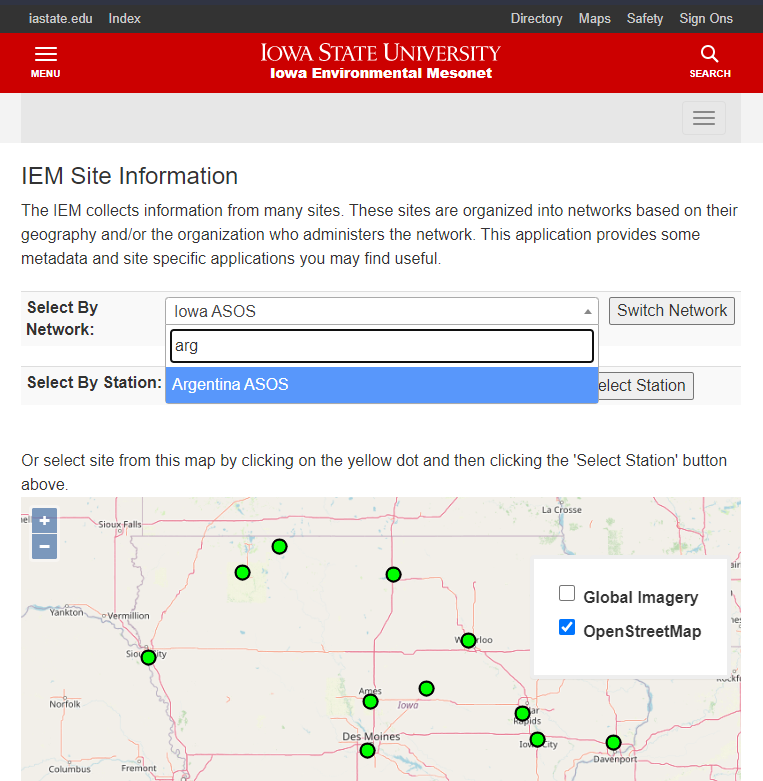Viewport: 763px width, 781px height.
Task: Open the main MENU hamburger icon
Action: click(45, 62)
